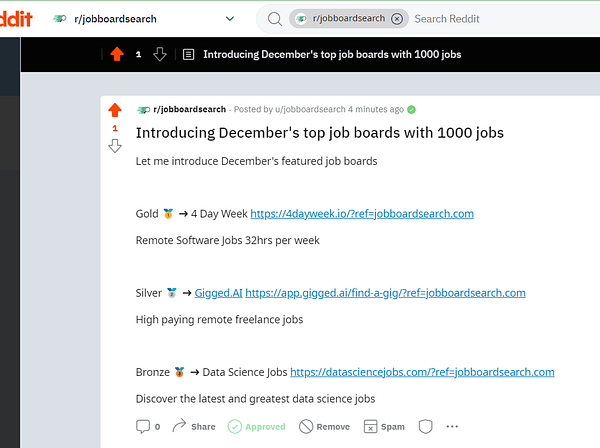Click the Approved checkmark button

pos(256,426)
